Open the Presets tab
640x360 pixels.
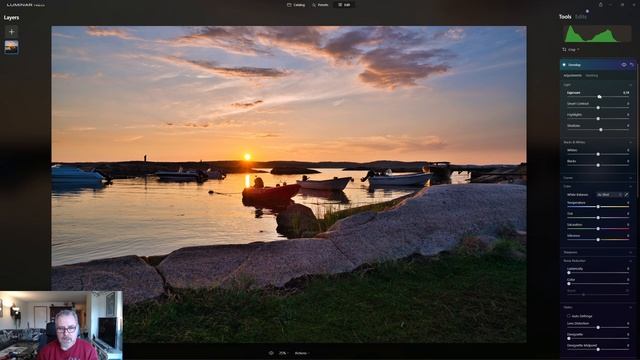coord(320,5)
